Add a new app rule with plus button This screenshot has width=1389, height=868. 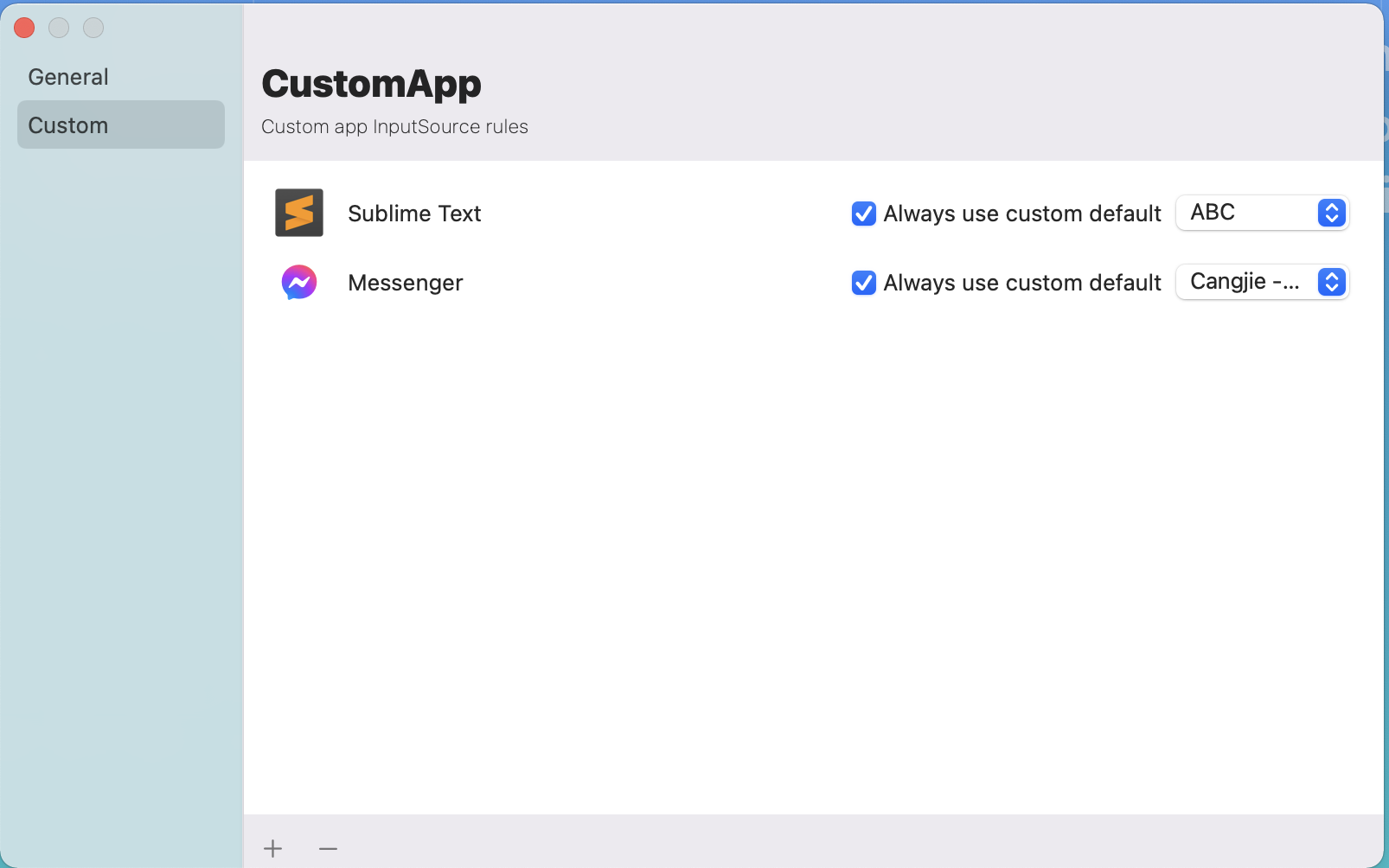tap(273, 848)
